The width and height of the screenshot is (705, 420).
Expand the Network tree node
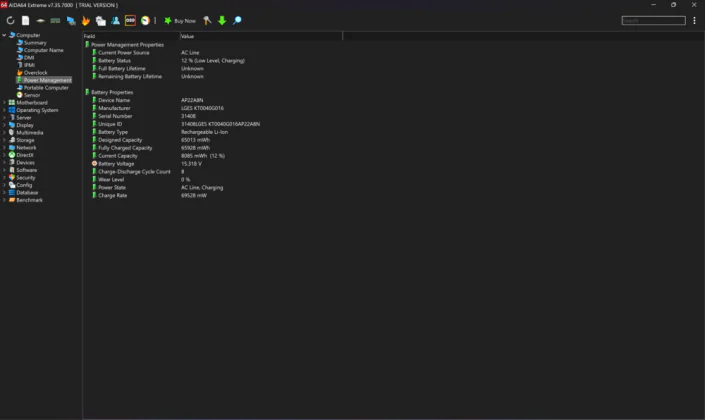coord(4,147)
